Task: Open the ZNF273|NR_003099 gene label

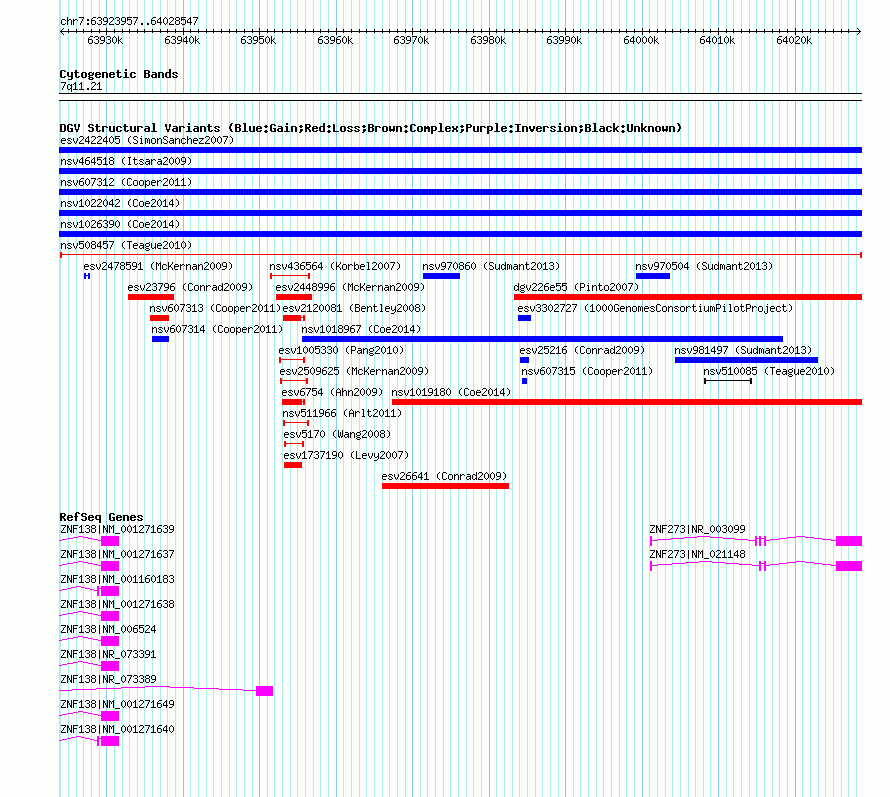Action: 698,529
